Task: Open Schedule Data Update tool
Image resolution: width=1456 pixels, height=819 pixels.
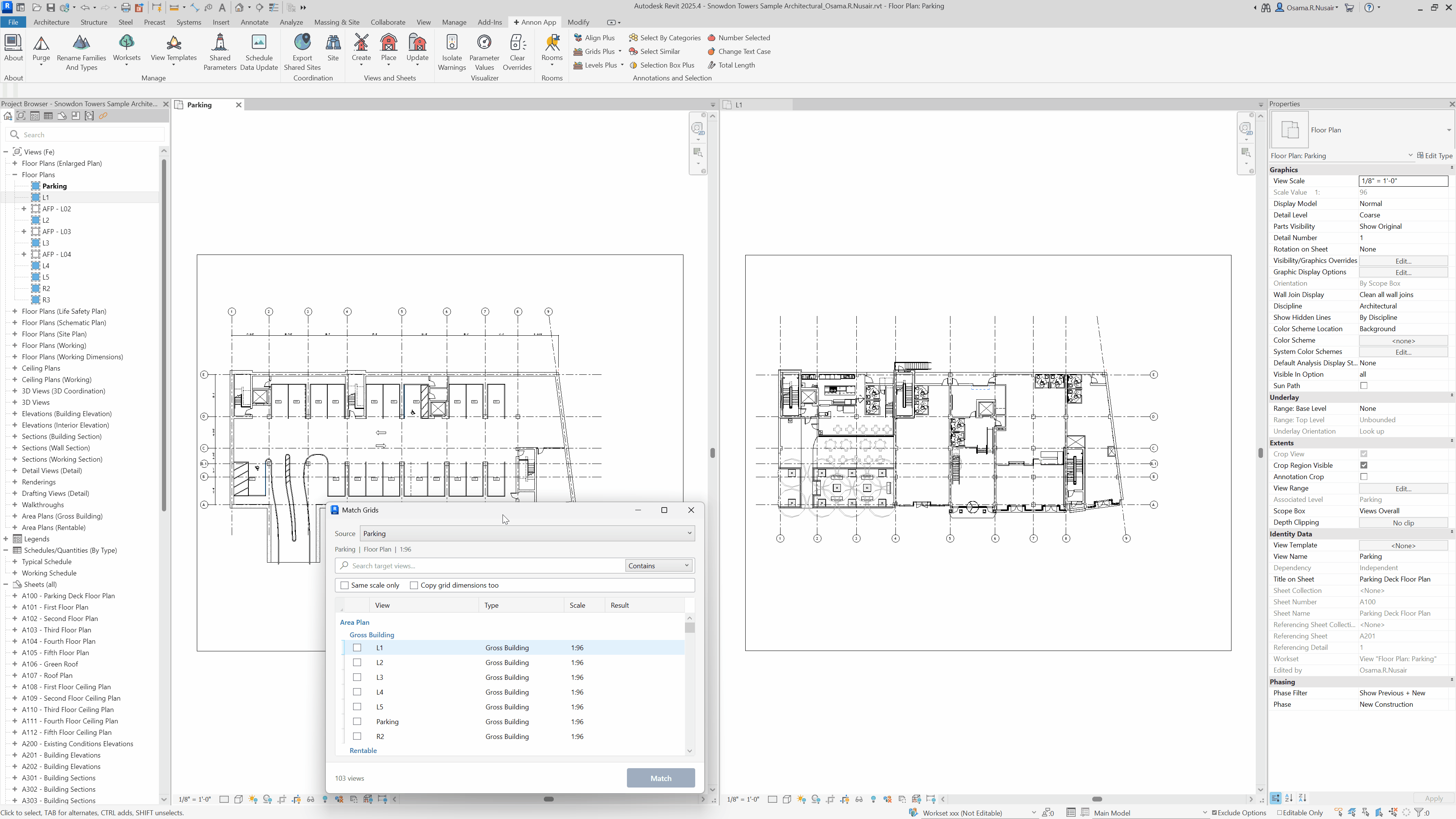Action: [x=259, y=52]
